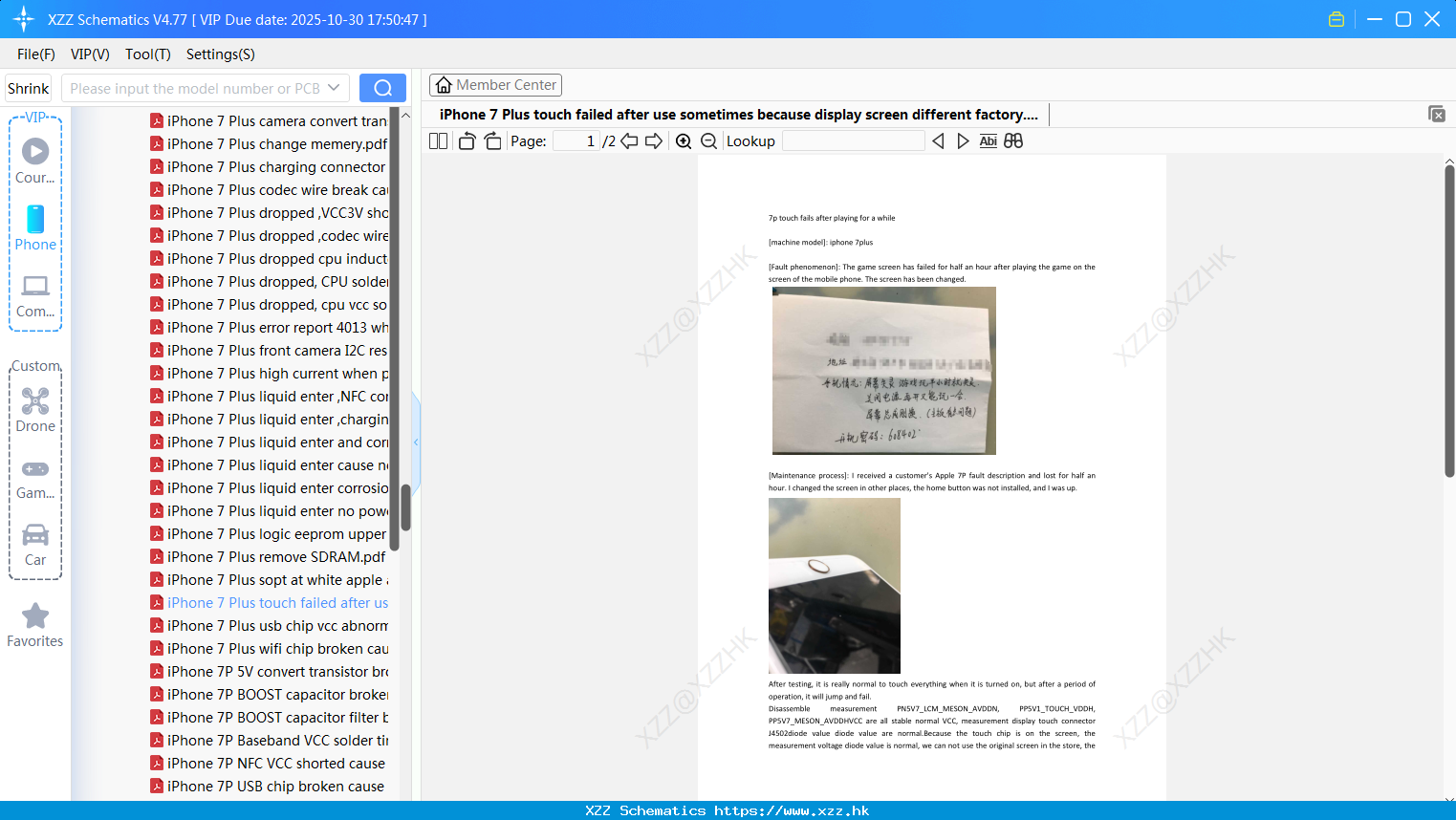Click the blue search button
Image resolution: width=1456 pixels, height=820 pixels.
(x=382, y=88)
